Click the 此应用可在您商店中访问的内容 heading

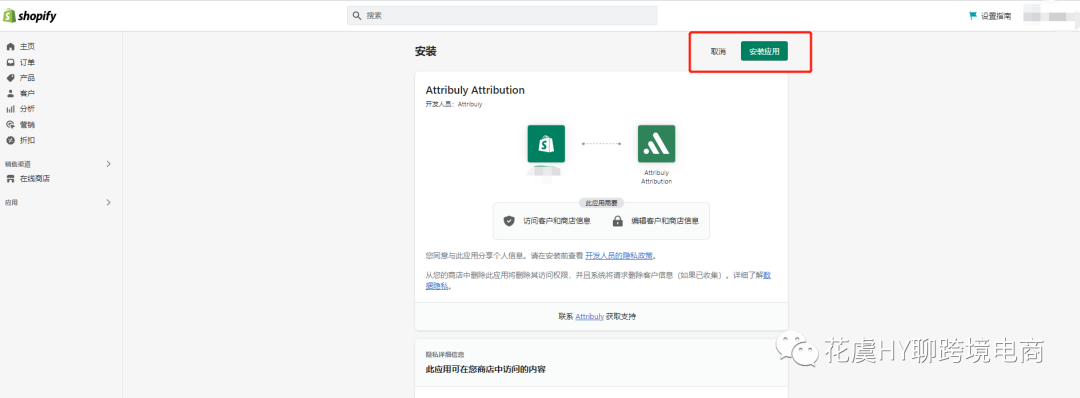[x=486, y=370]
